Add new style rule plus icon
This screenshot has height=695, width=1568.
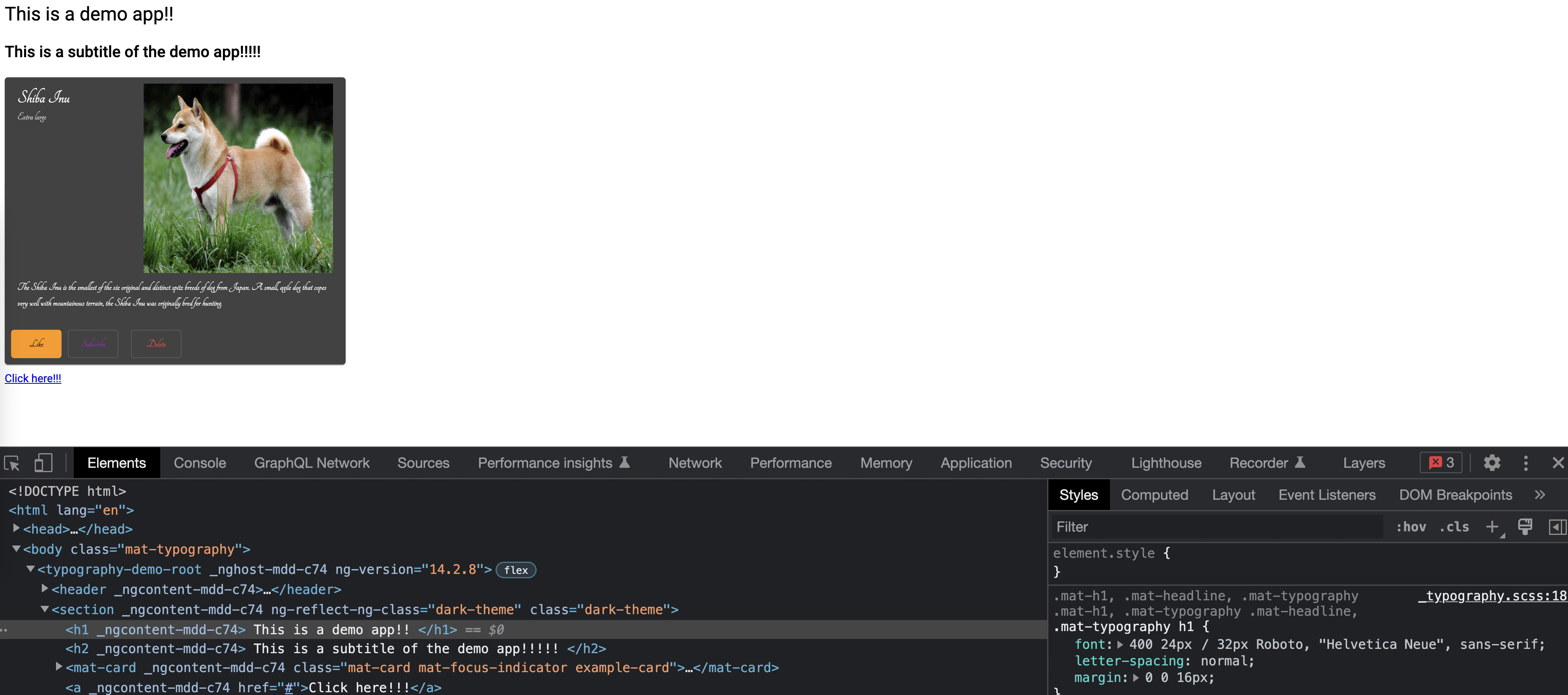click(x=1492, y=527)
